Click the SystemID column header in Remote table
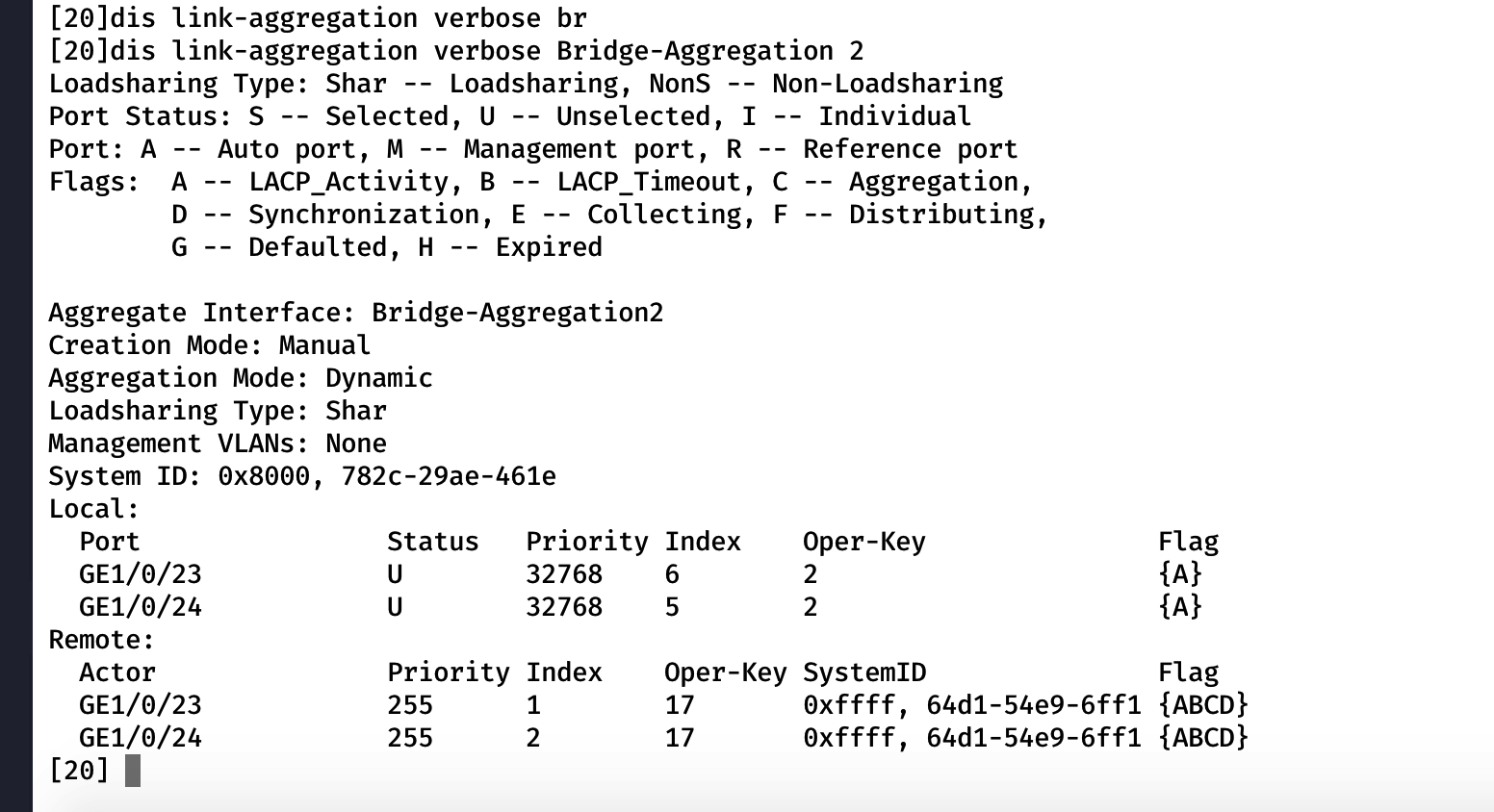The width and height of the screenshot is (1494, 812). (x=863, y=672)
